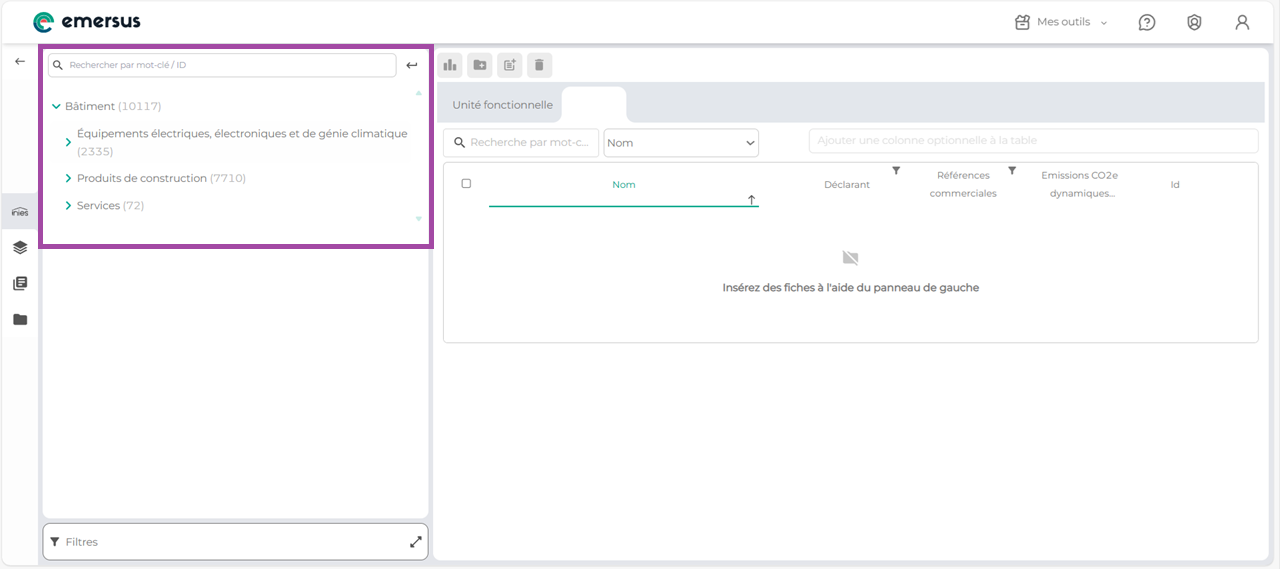Select the Services (72) label

pyautogui.click(x=110, y=205)
